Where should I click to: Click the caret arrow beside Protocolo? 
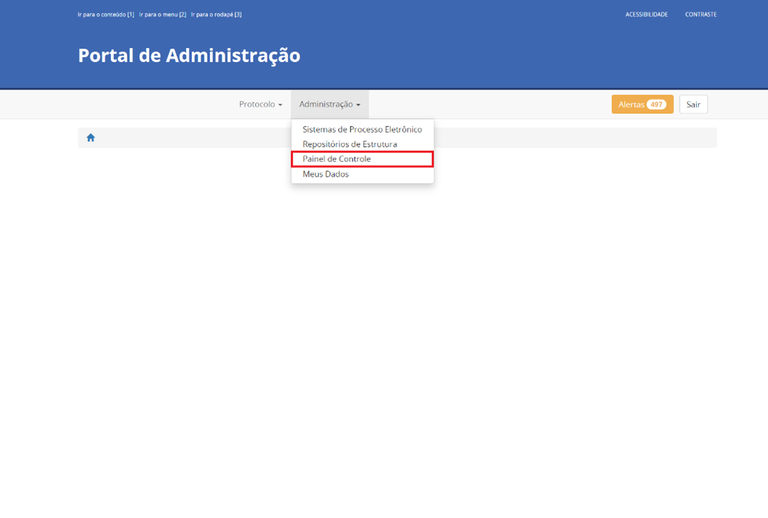click(x=281, y=105)
